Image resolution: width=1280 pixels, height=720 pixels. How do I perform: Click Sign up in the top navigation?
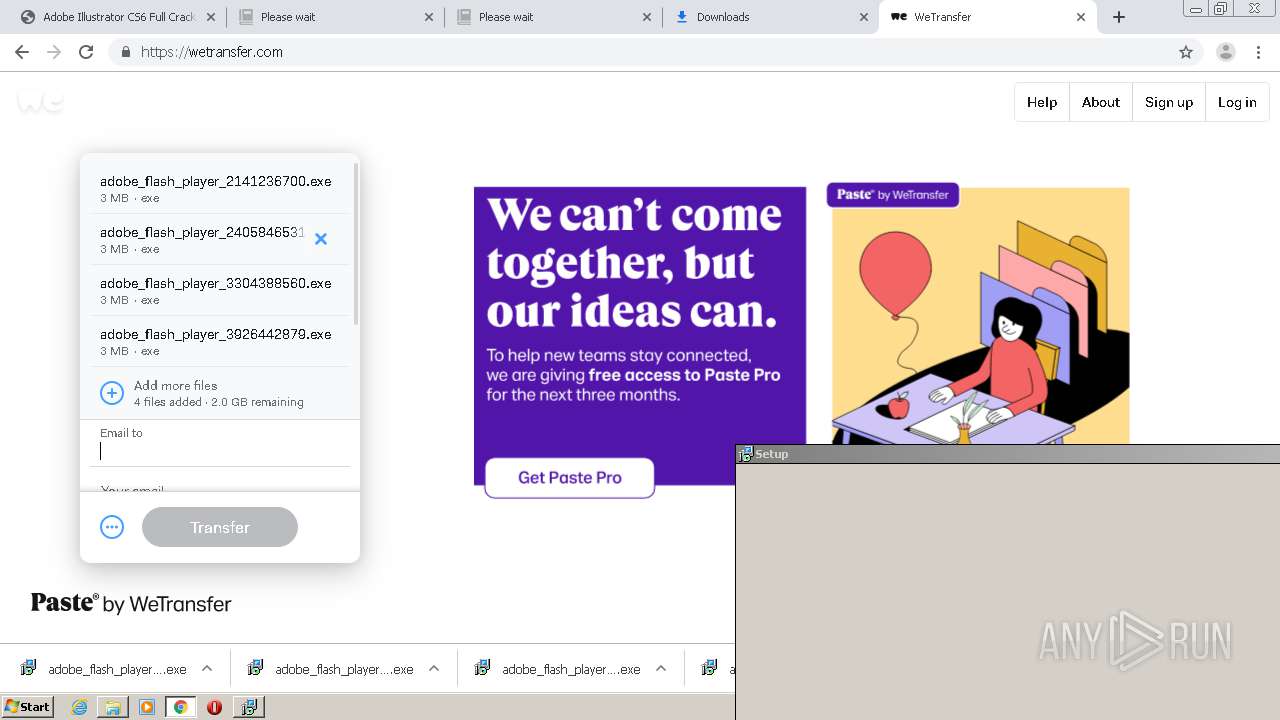(1169, 102)
